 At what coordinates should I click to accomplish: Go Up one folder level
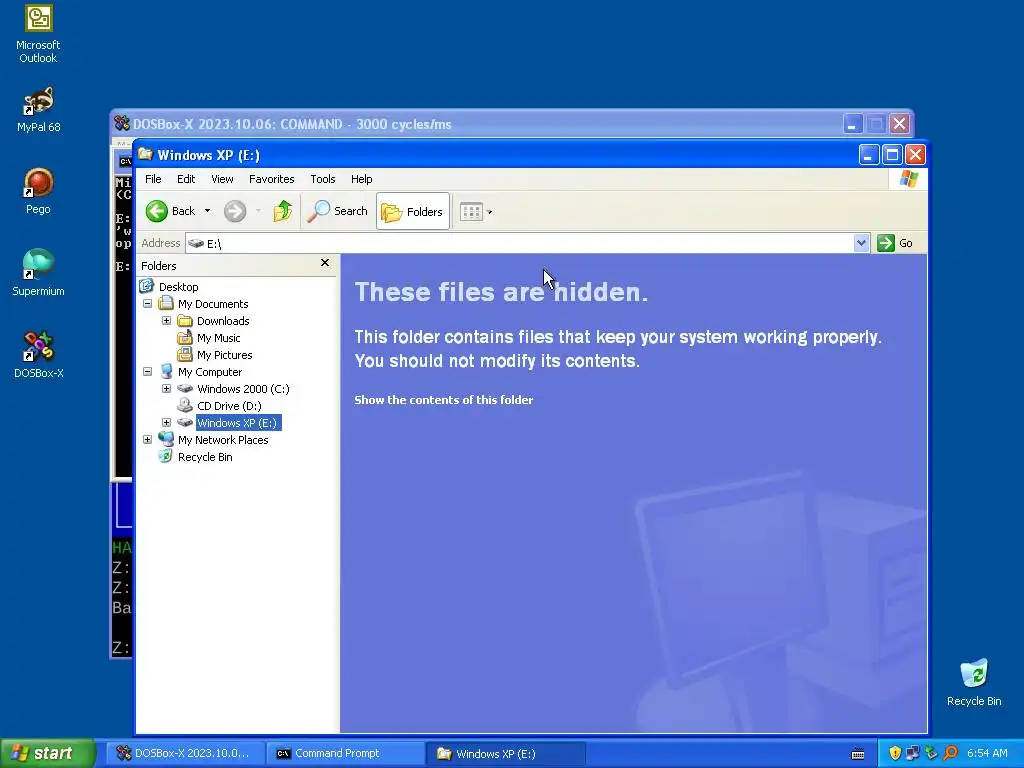click(x=283, y=211)
